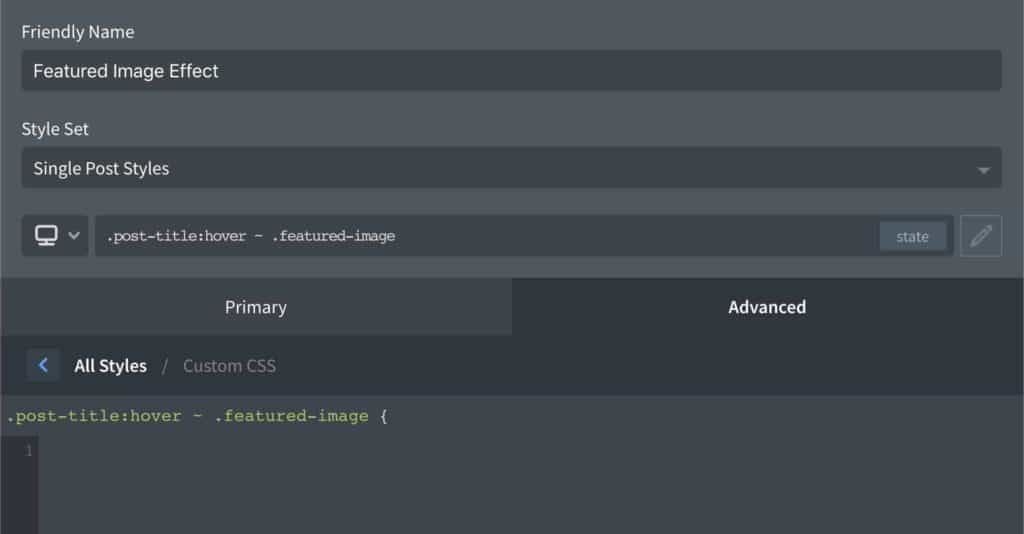This screenshot has width=1024, height=534.
Task: Switch to the Advanced tab
Action: tap(767, 307)
